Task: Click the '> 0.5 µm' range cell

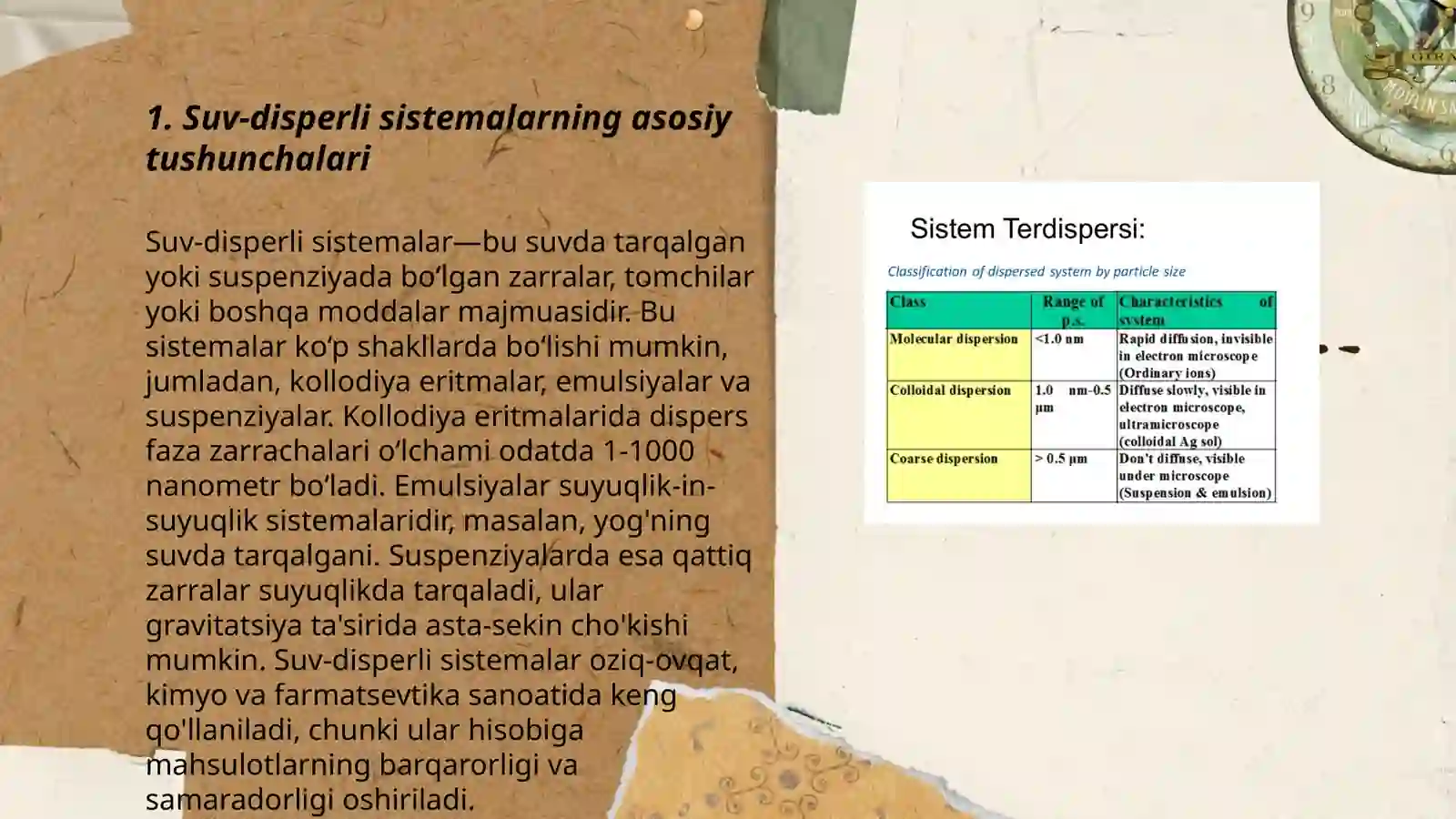Action: pyautogui.click(x=1074, y=476)
